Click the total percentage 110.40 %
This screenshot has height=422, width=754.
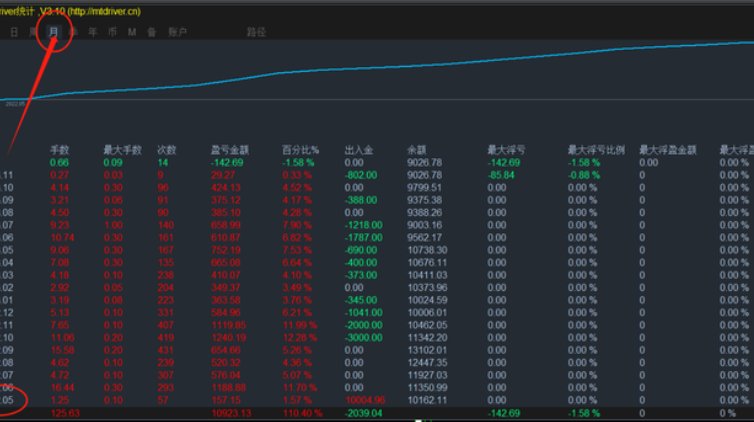(x=302, y=413)
